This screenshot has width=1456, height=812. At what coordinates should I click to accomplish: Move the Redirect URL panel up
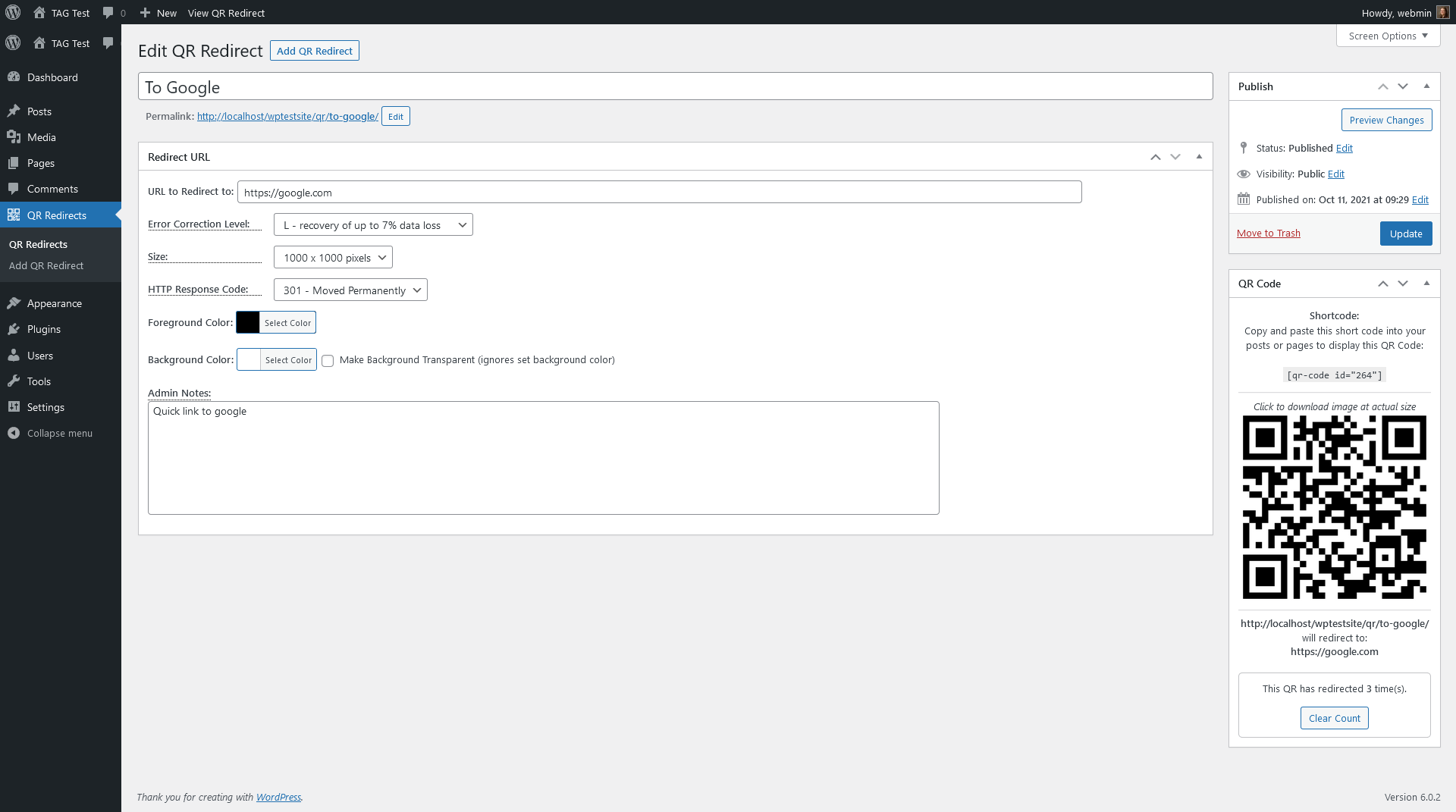(x=1156, y=157)
